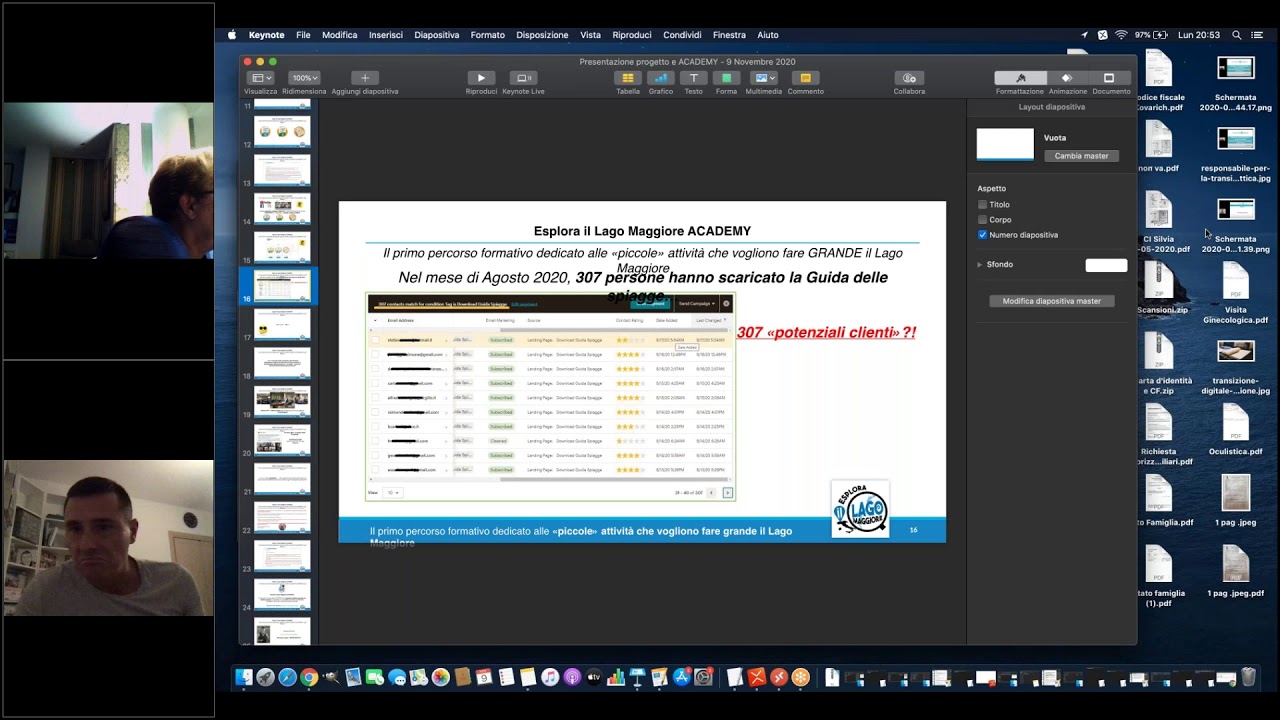Enable the Corpo checkbox
The width and height of the screenshot is (1280, 720).
(x=983, y=220)
